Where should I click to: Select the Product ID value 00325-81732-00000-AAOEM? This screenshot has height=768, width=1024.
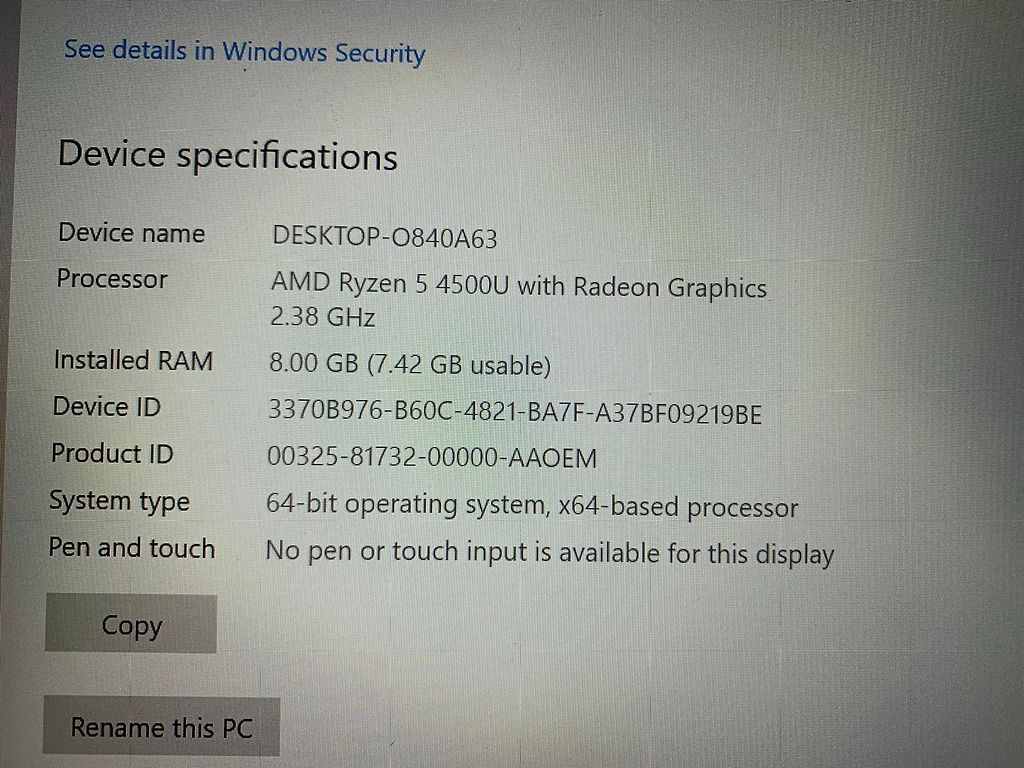click(432, 457)
